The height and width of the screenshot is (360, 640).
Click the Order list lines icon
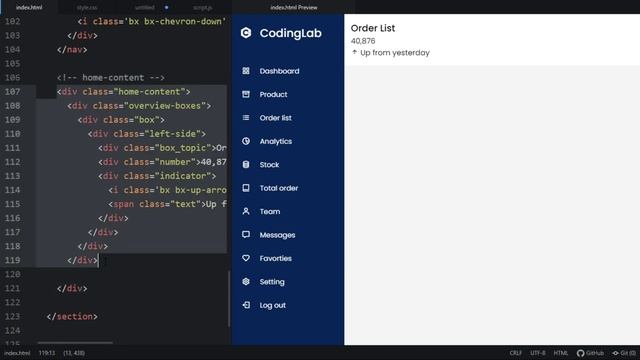click(x=246, y=118)
